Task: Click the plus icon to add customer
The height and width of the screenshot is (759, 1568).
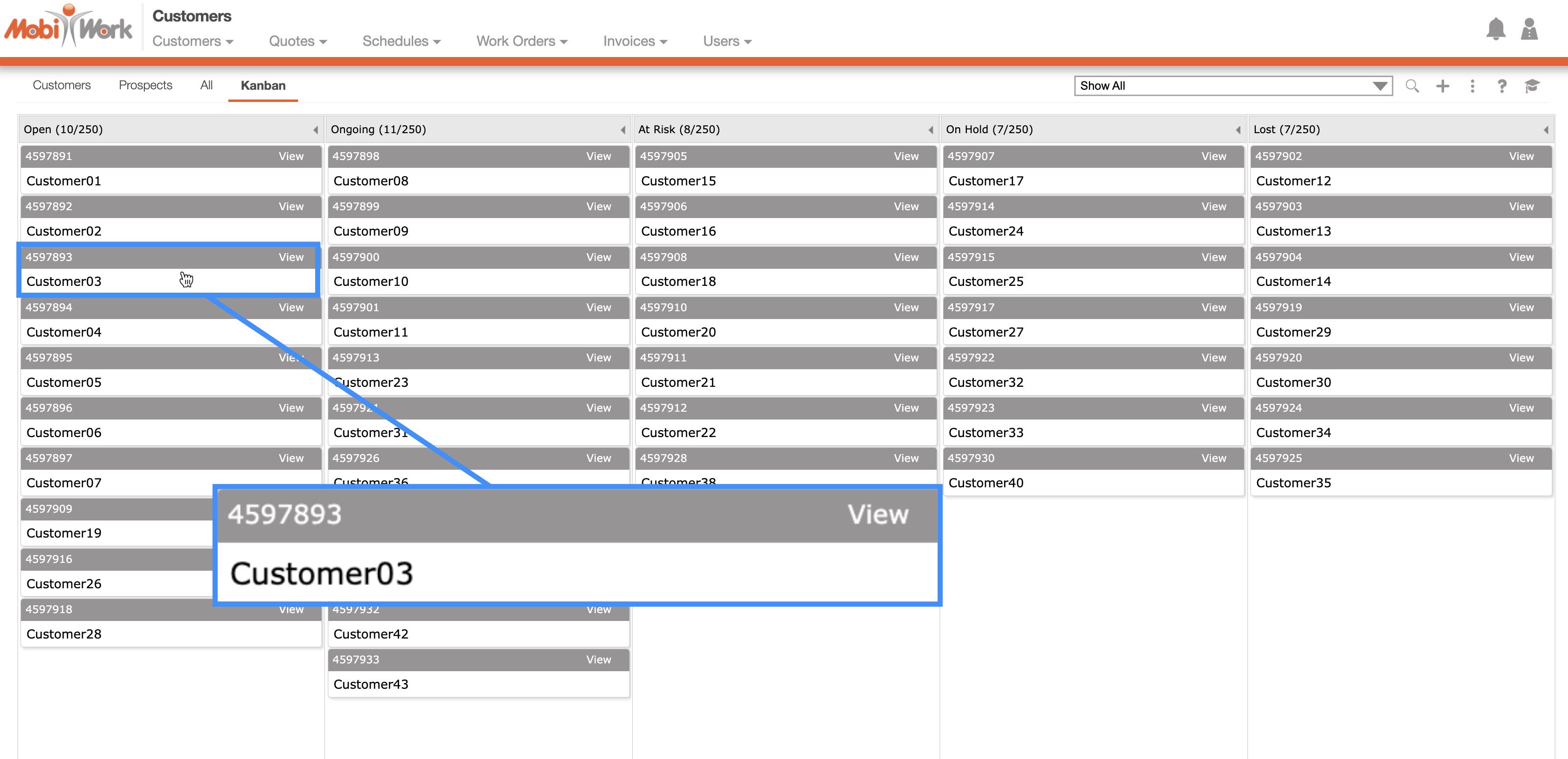Action: coord(1442,86)
